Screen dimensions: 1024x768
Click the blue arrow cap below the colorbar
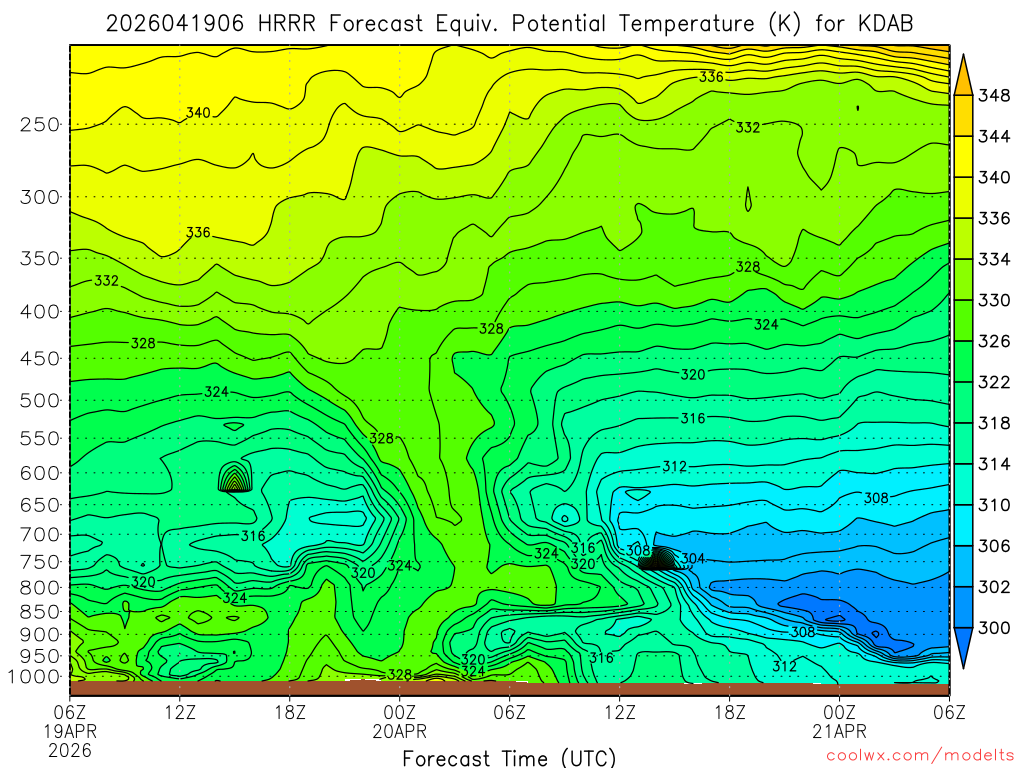[963, 645]
